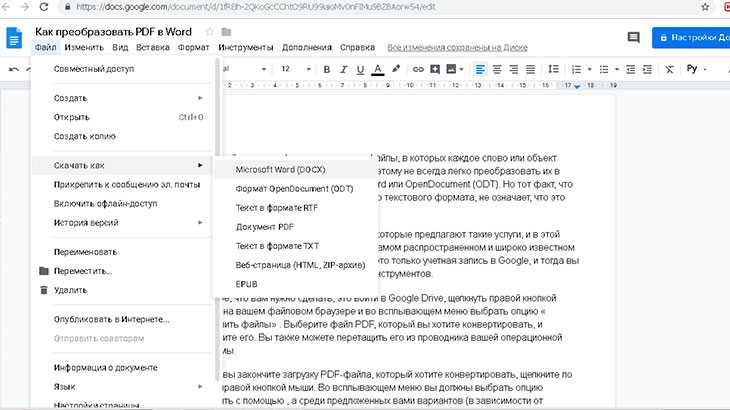Viewport: 730px width, 410px height.
Task: Expand the insert image dropdown arrow
Action: [x=461, y=69]
